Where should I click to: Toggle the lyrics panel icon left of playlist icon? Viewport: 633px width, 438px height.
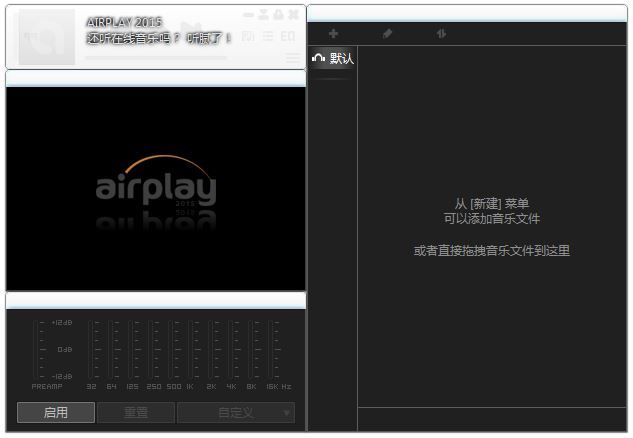coord(248,37)
